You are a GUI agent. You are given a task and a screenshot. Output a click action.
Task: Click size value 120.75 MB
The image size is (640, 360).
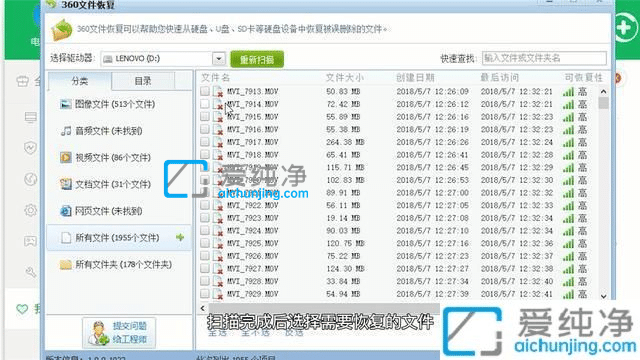345,243
